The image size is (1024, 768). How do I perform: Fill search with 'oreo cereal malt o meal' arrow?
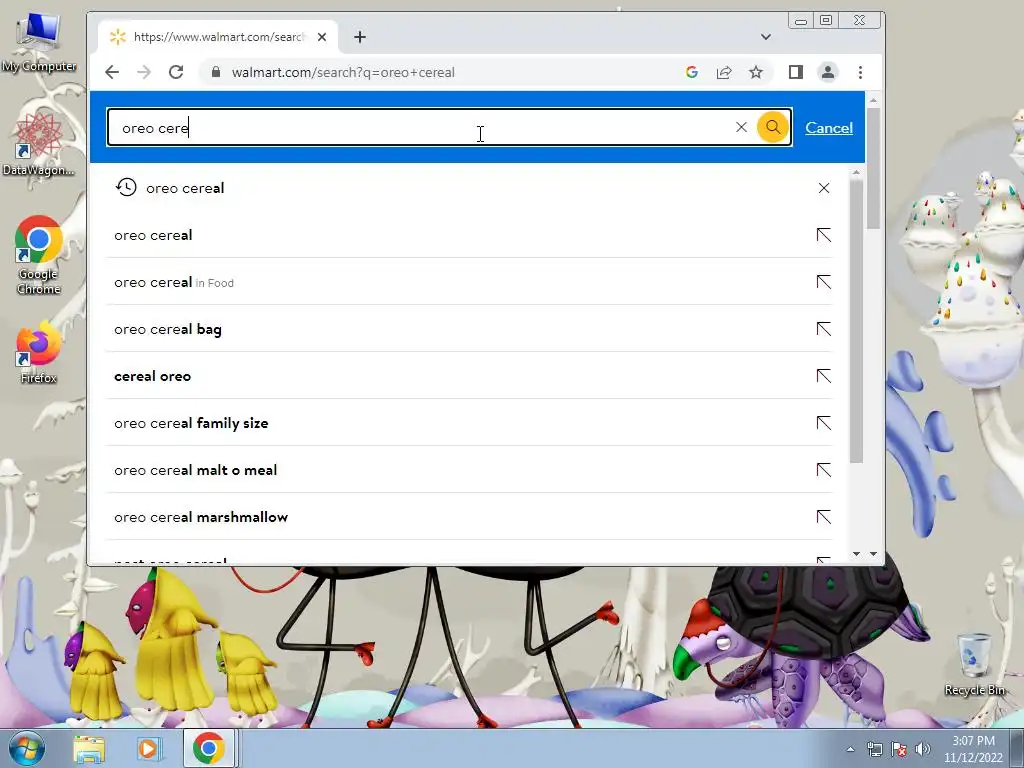(824, 470)
